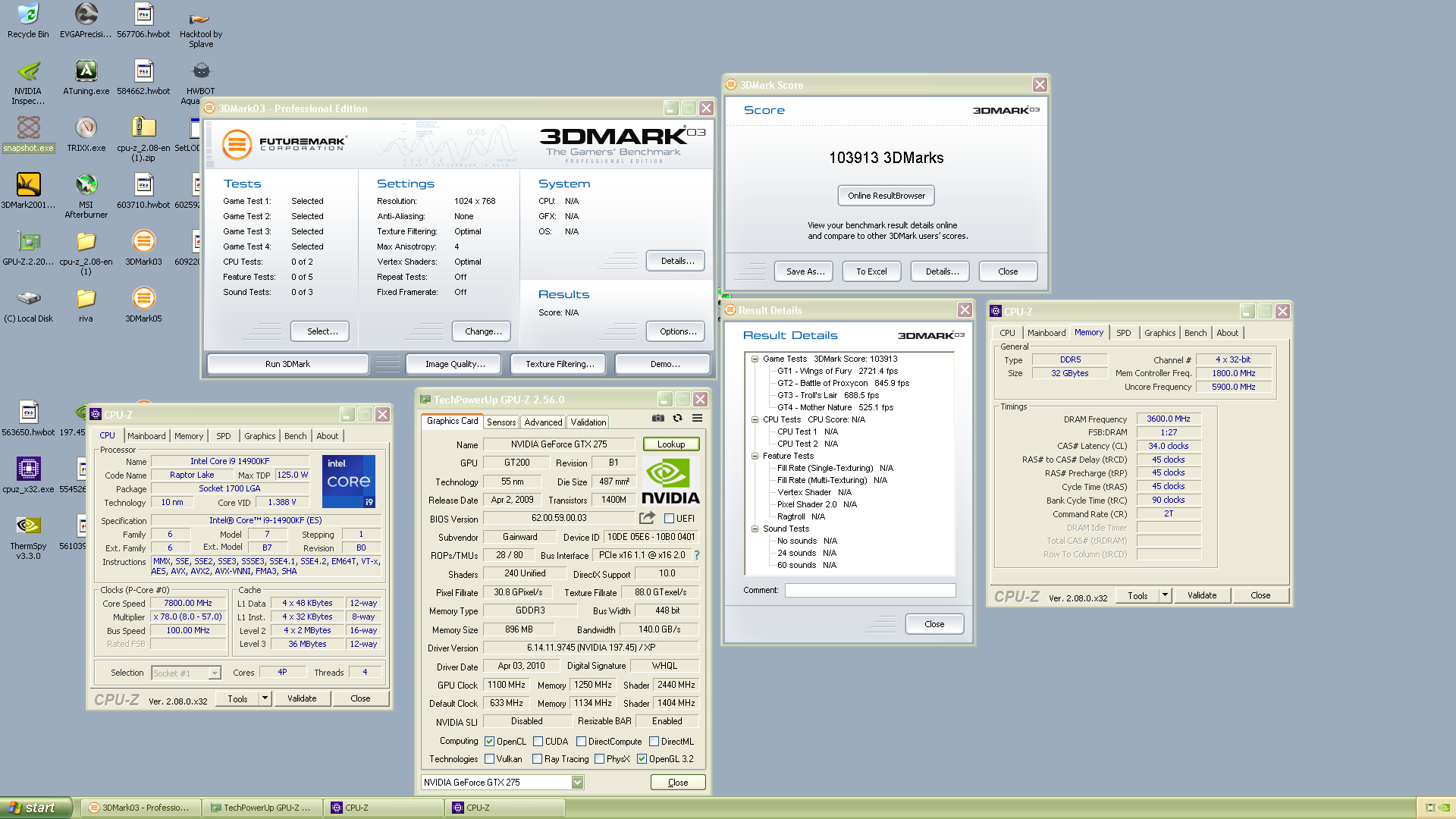Image resolution: width=1456 pixels, height=819 pixels.
Task: Click in the Comment input field
Action: point(871,590)
